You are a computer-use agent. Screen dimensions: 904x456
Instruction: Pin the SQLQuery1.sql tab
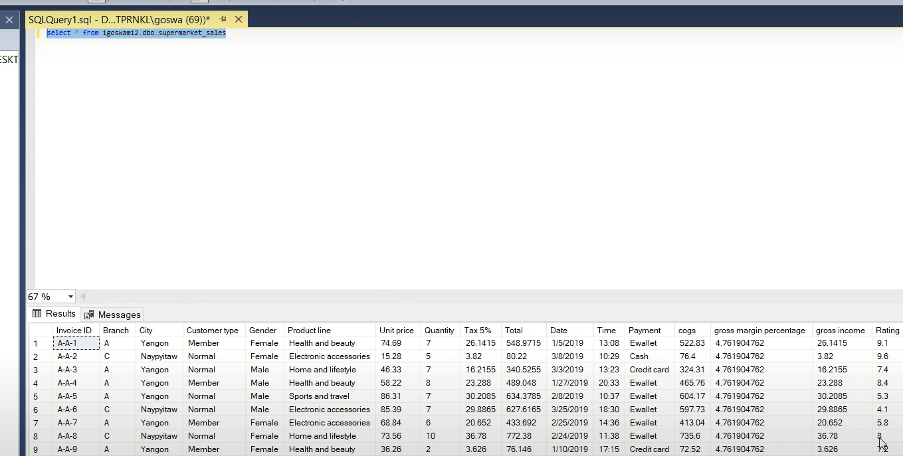(222, 19)
